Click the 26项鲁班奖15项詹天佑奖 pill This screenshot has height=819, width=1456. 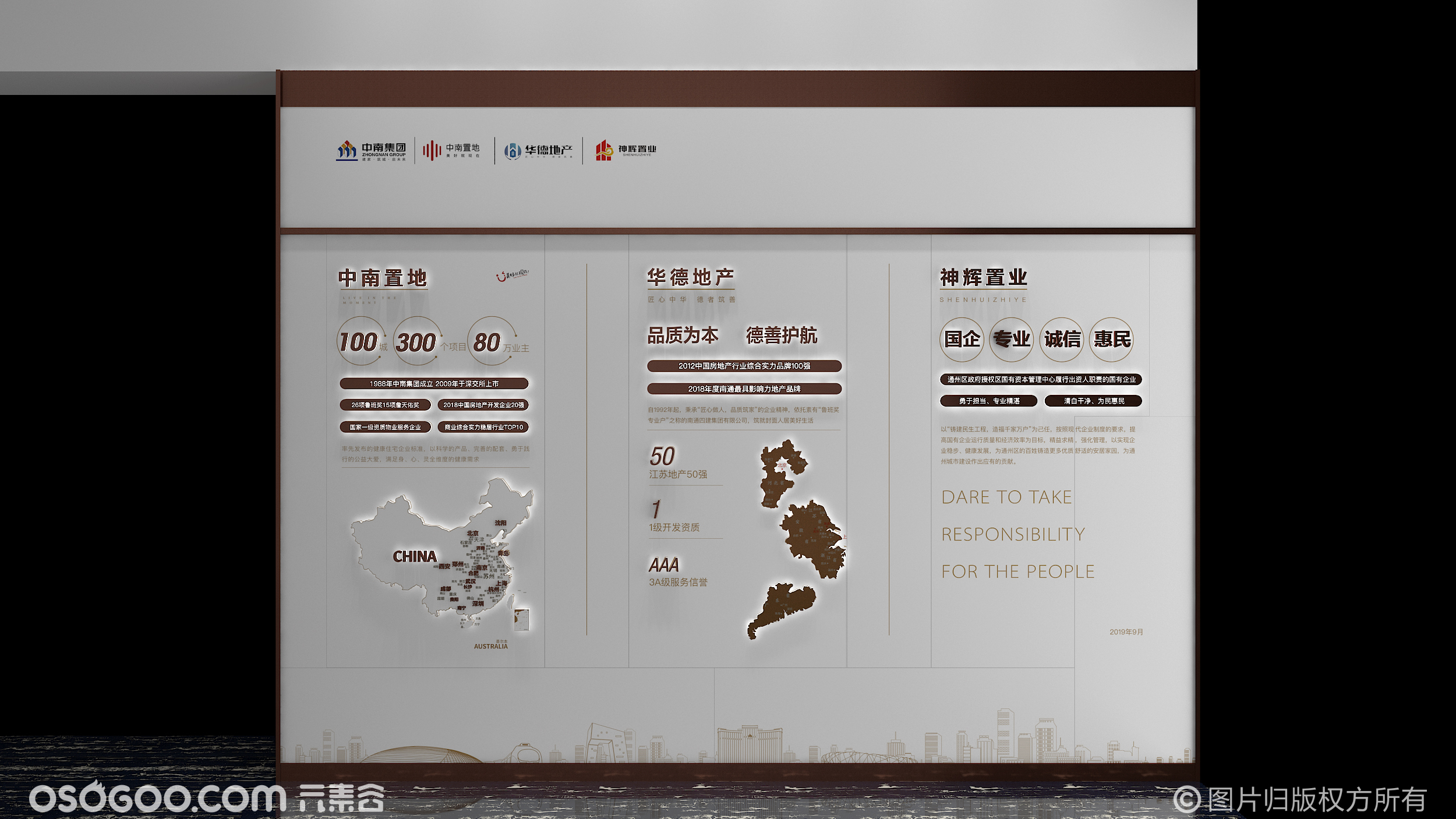(x=385, y=405)
